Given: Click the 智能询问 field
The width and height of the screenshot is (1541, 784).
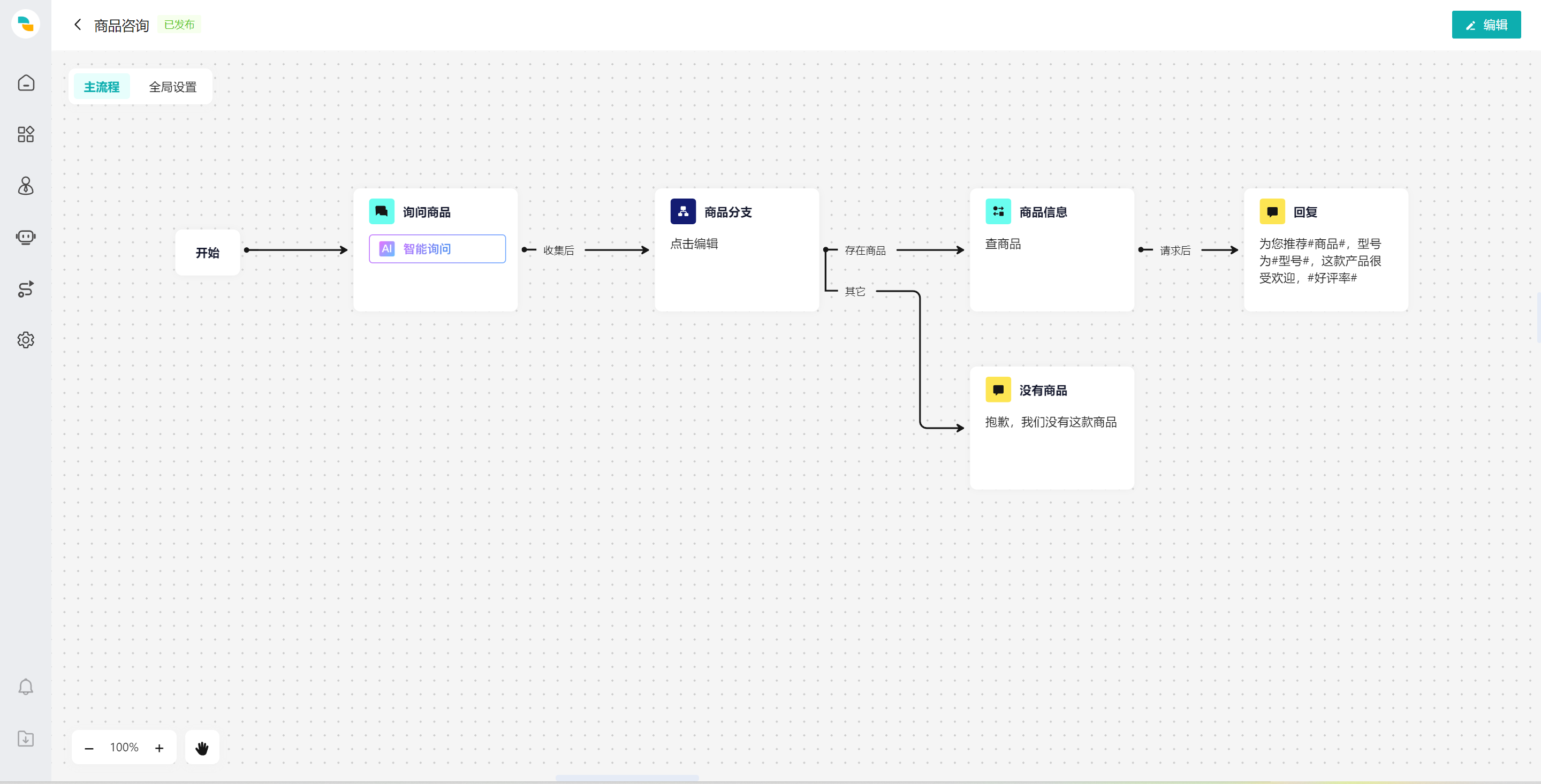Looking at the screenshot, I should (x=437, y=249).
